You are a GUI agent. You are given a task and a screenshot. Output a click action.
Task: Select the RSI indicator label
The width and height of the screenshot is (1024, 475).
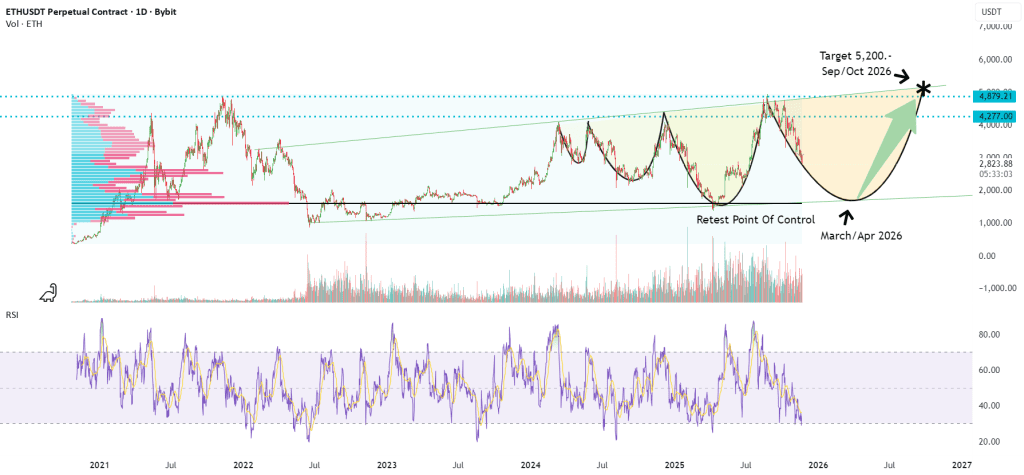(12, 314)
